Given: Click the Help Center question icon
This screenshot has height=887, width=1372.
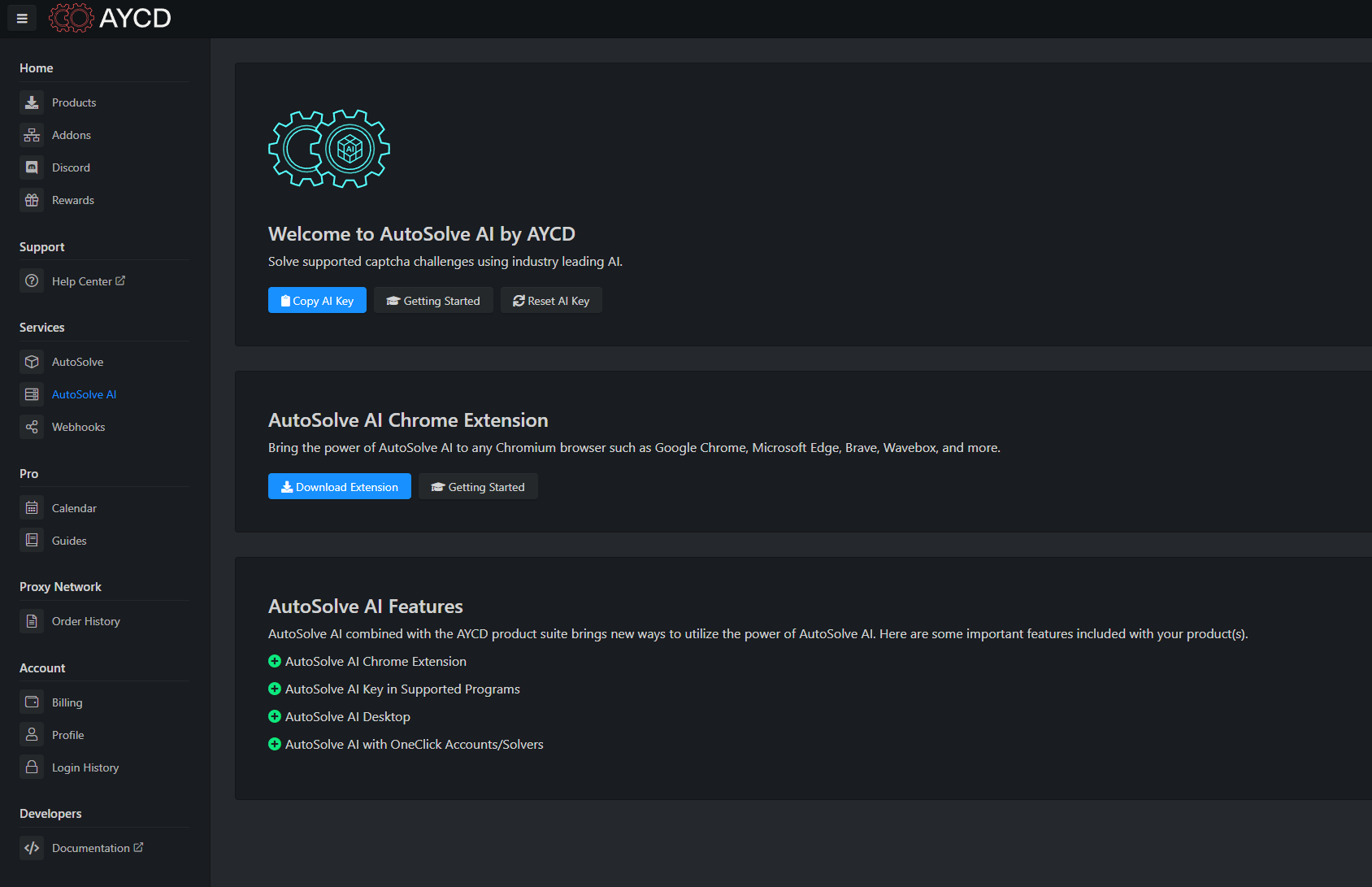Looking at the screenshot, I should [x=32, y=281].
